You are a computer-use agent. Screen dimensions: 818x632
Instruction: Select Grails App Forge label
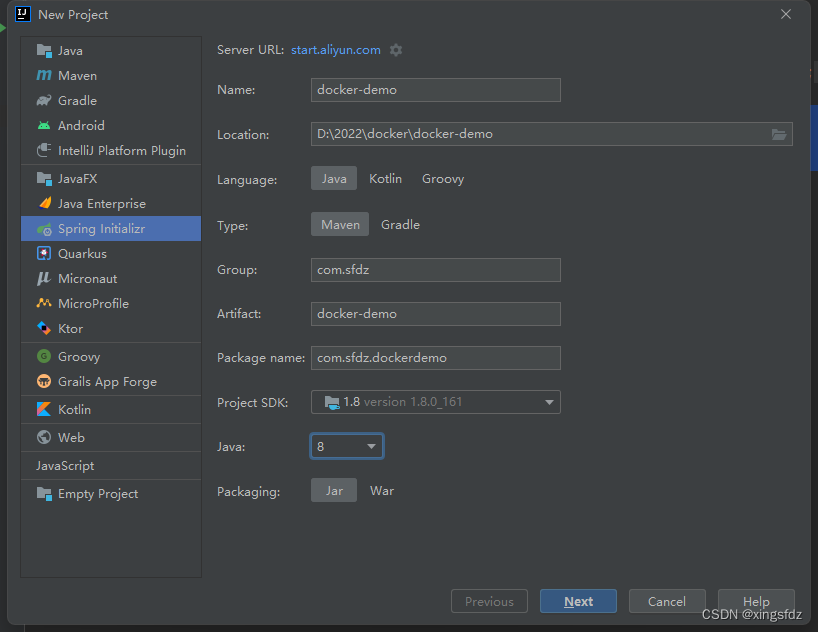107,381
